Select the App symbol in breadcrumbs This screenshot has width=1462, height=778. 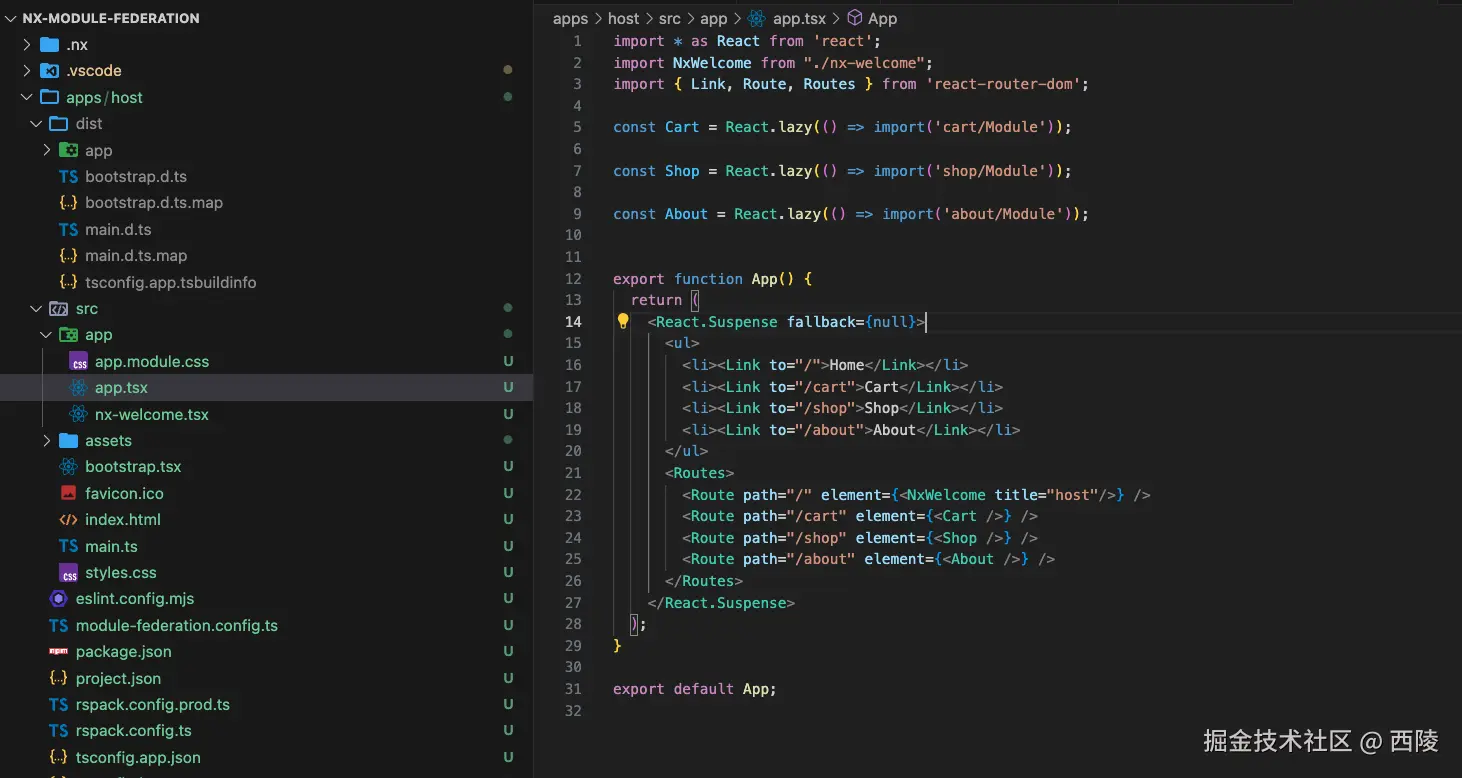(x=882, y=18)
